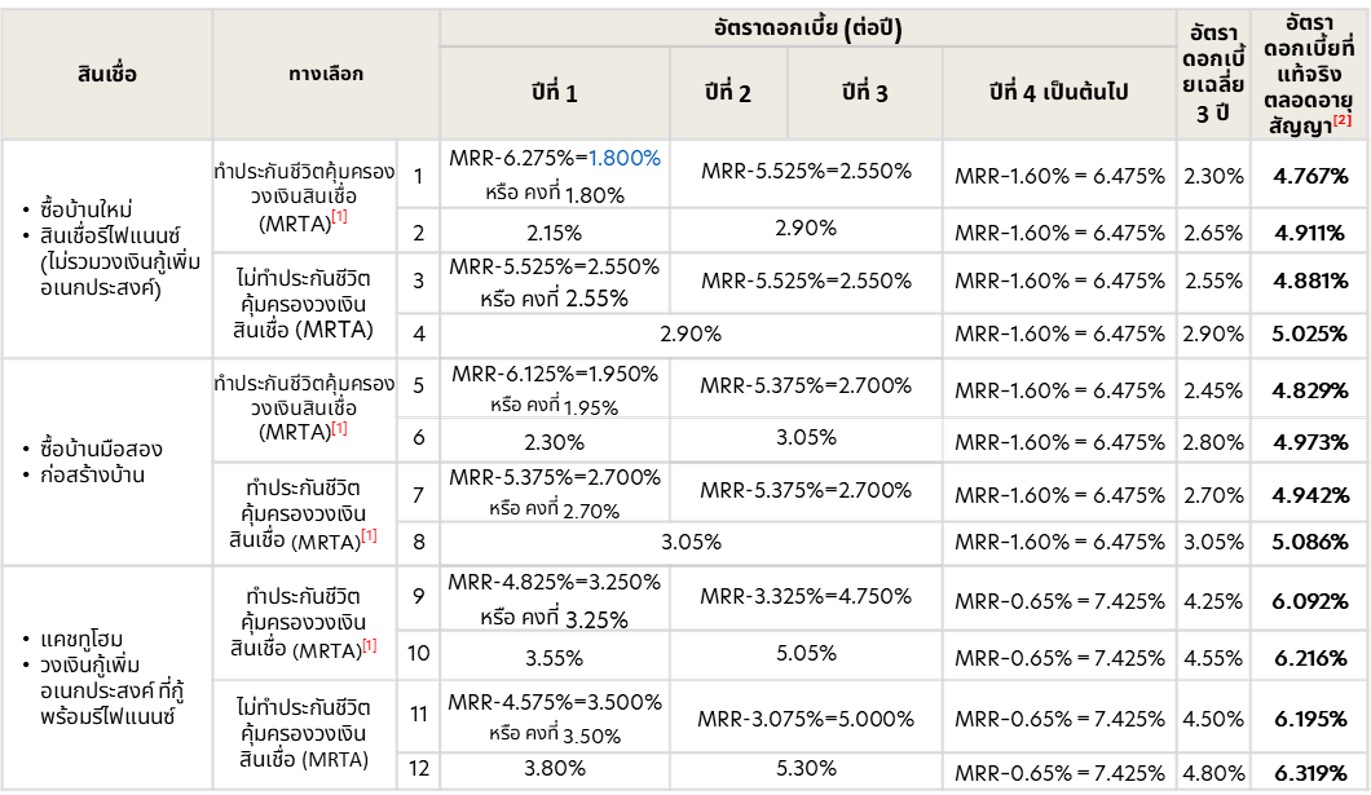Click the red [1] footnote beside the first MRTA option

[339, 219]
